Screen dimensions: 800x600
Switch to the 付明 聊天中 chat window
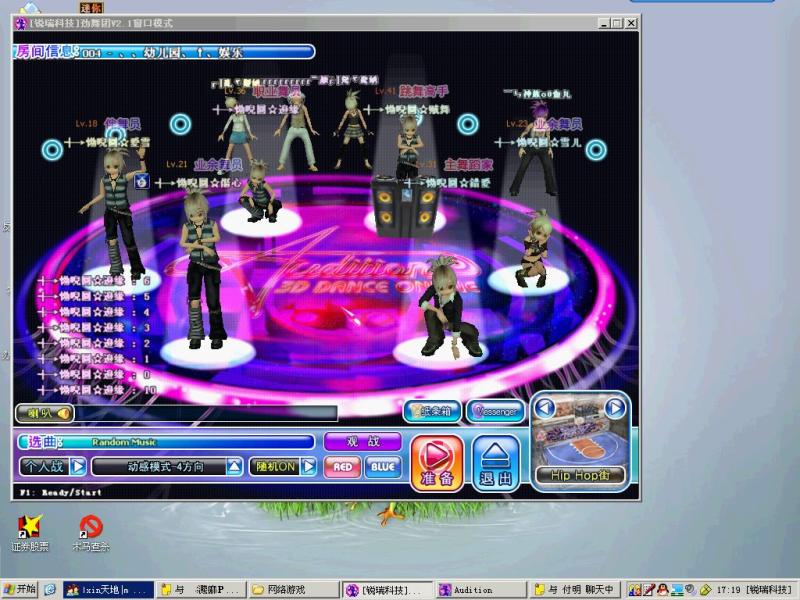pyautogui.click(x=574, y=590)
